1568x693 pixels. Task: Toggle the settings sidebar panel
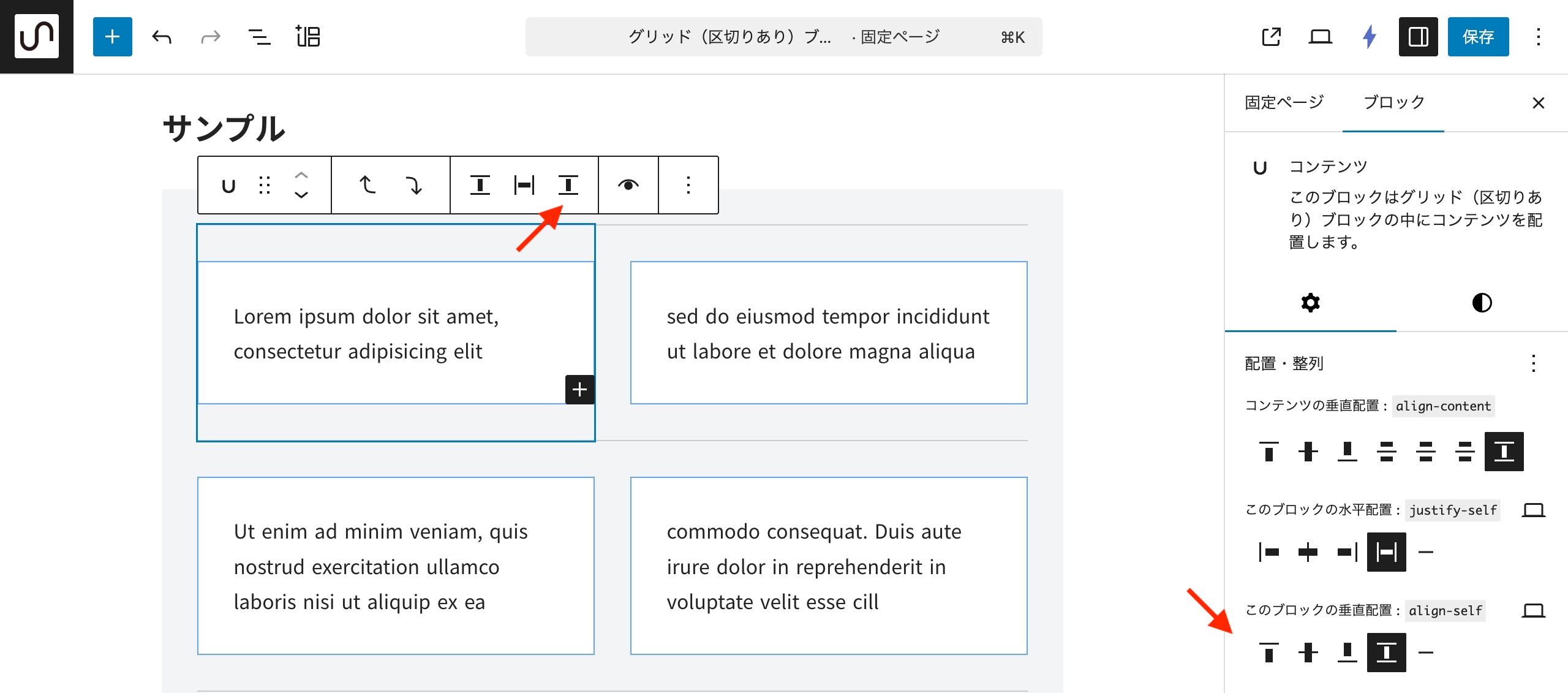pos(1418,37)
